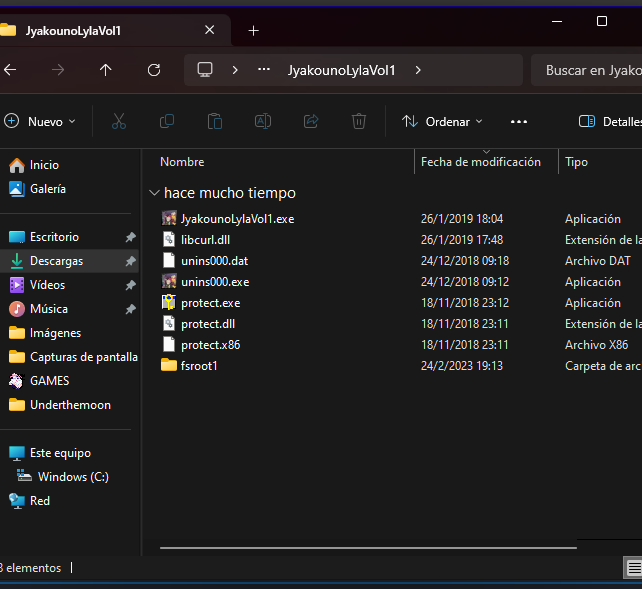Unpin Música using its pin icon
Viewport: 642px width, 589px height.
pos(131,309)
